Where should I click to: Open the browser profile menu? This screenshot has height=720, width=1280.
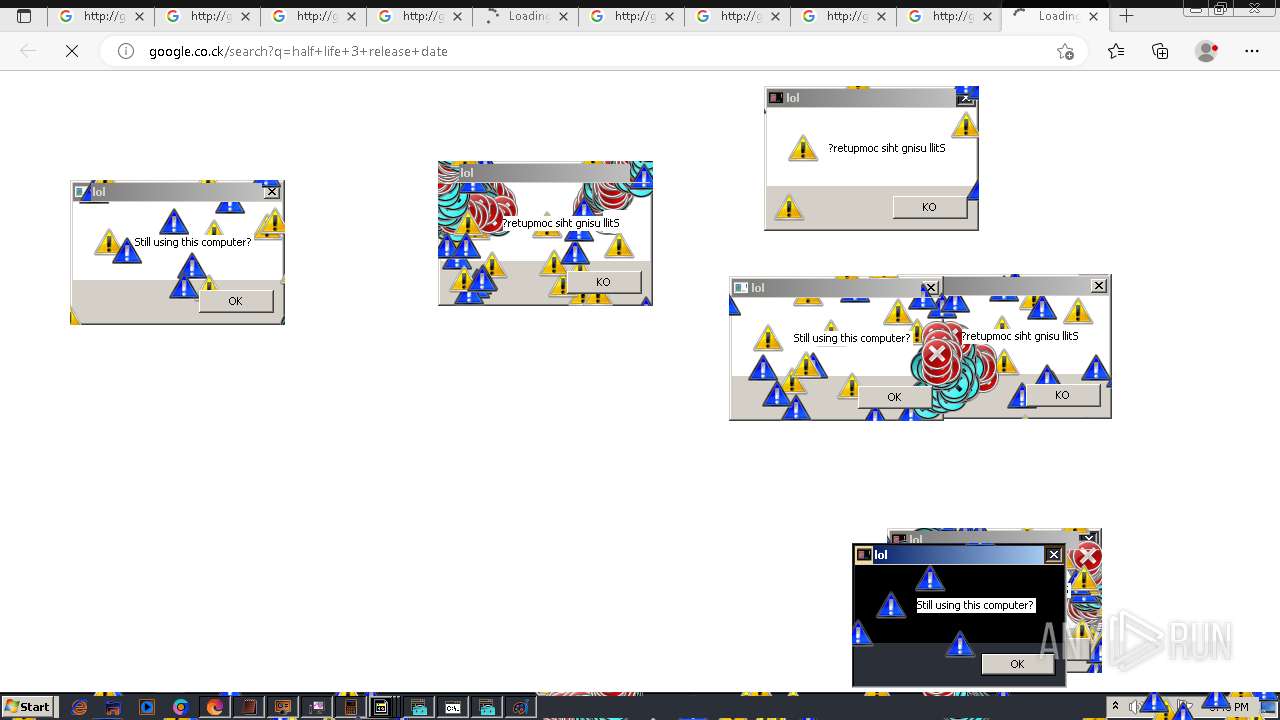(x=1207, y=51)
